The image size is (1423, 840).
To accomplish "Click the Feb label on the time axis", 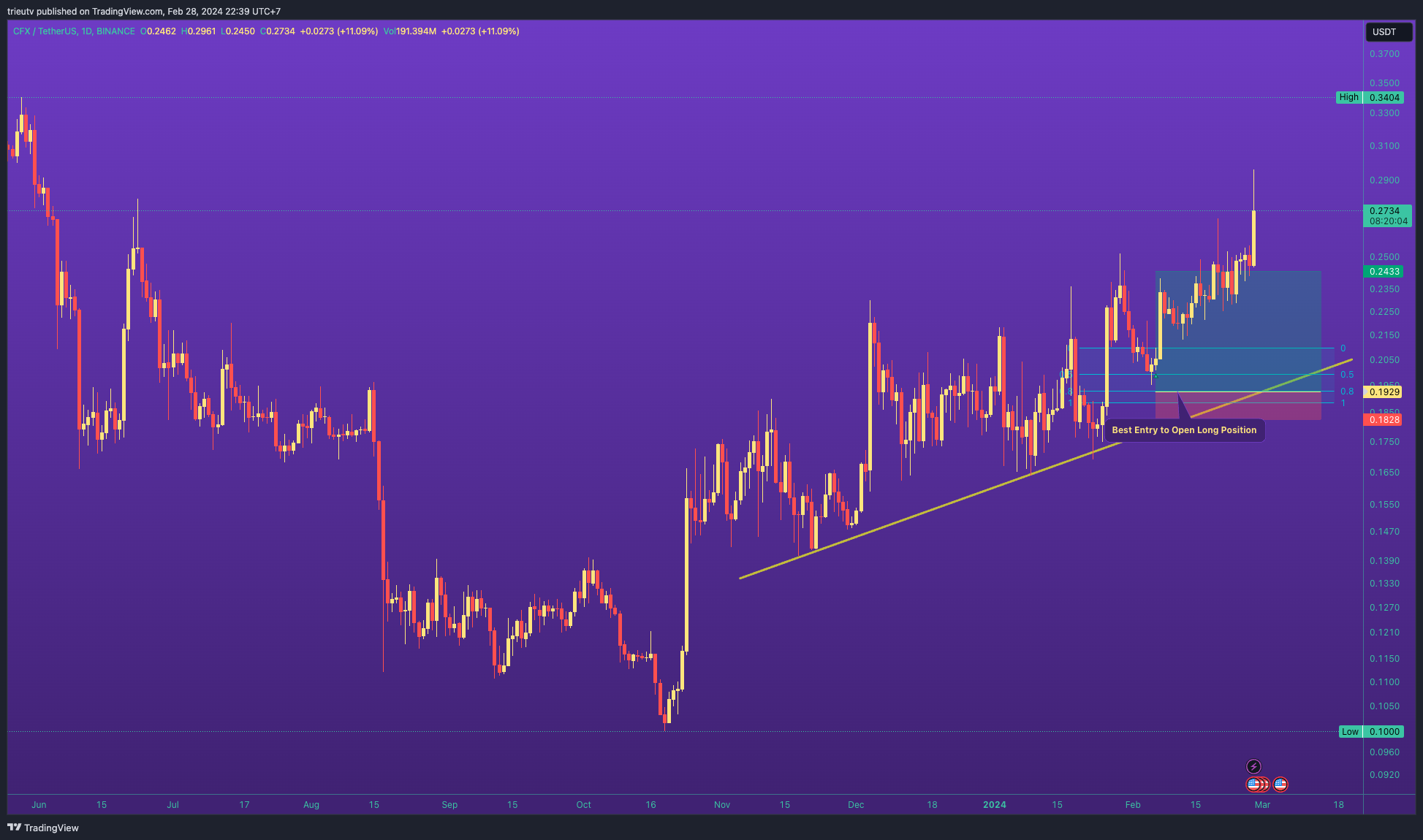I will tap(1133, 805).
